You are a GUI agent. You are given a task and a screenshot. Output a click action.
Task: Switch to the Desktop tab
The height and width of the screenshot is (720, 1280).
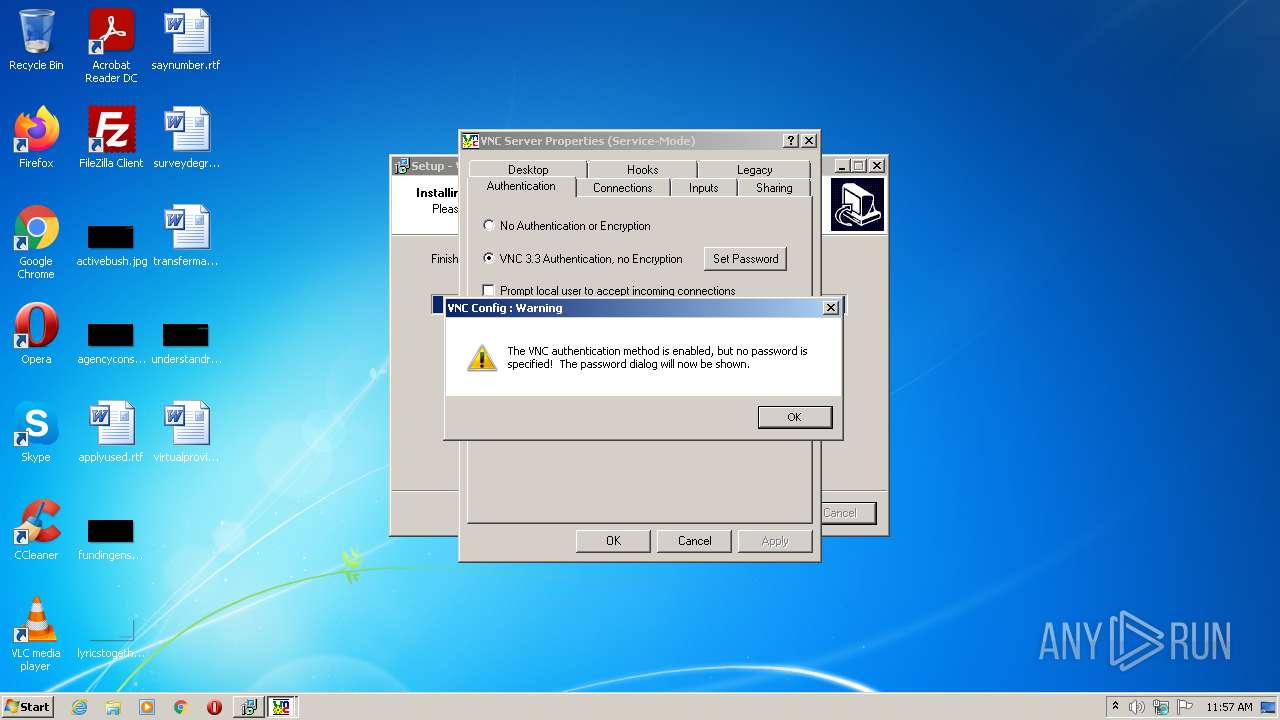(528, 170)
